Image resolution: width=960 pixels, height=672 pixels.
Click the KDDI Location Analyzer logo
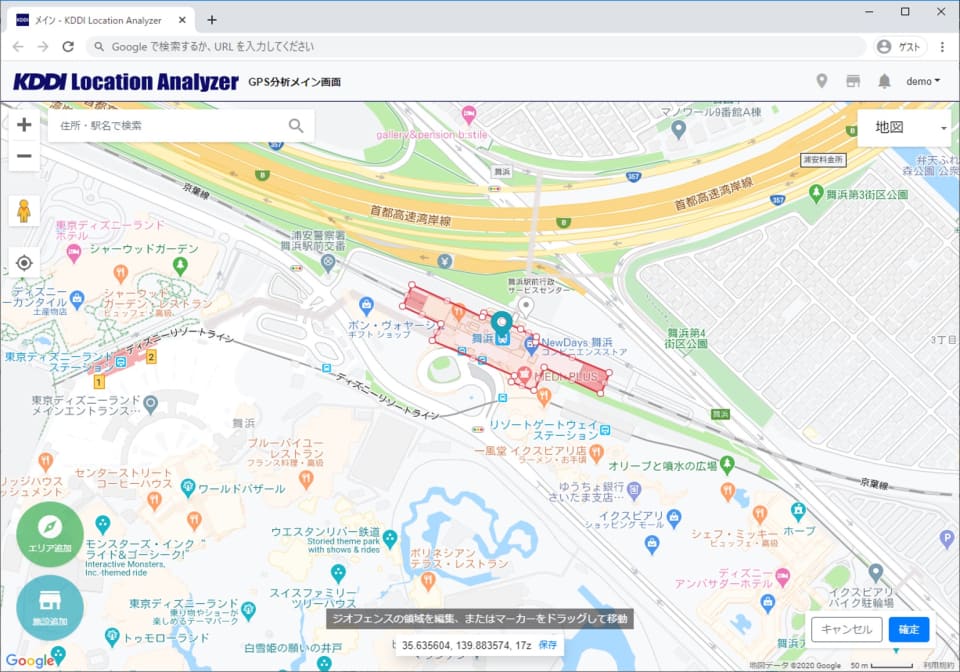point(126,81)
